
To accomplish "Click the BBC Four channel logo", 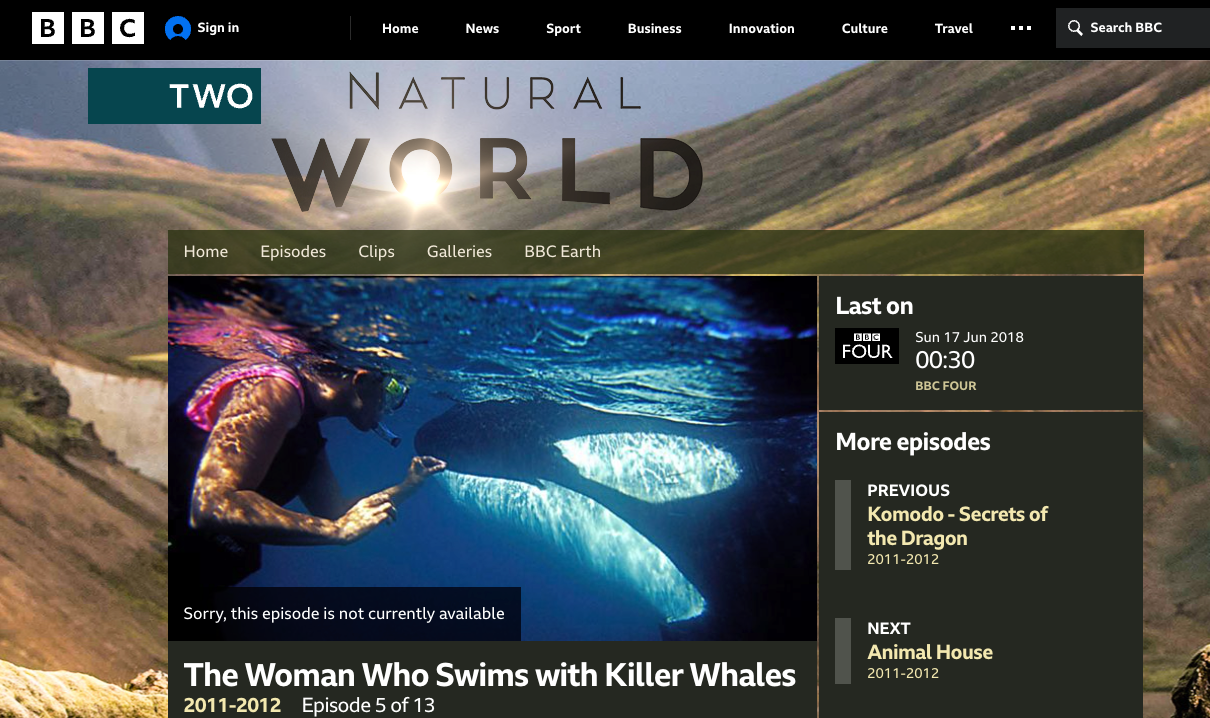I will pyautogui.click(x=866, y=346).
